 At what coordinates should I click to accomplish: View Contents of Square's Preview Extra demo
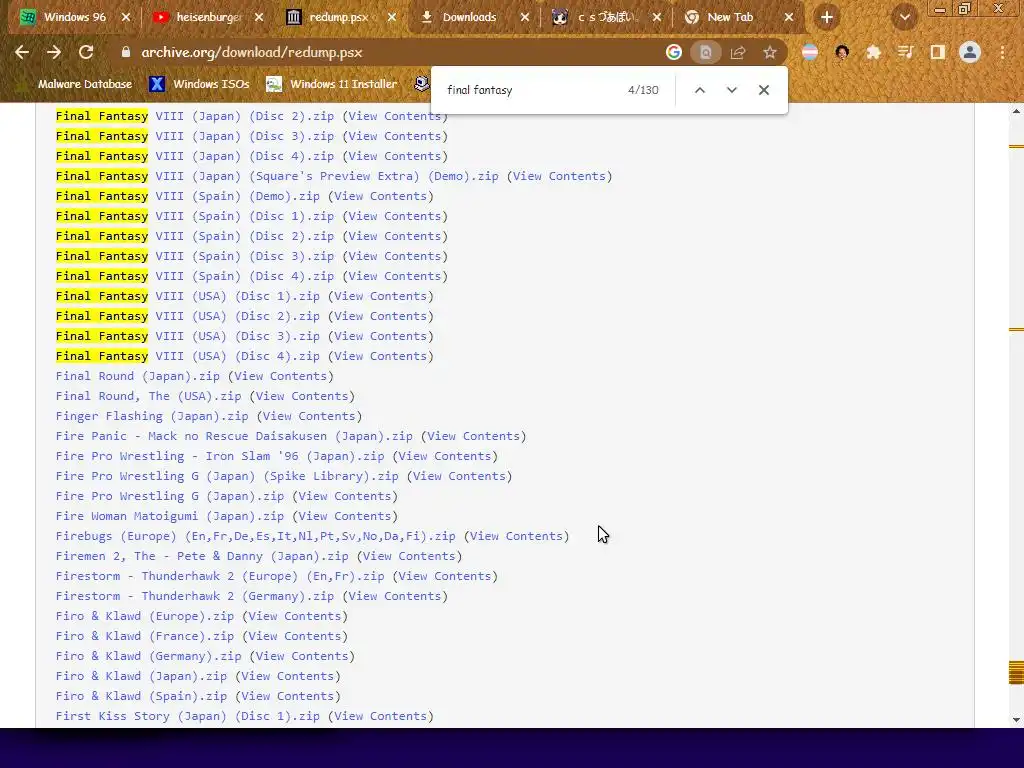pos(560,176)
